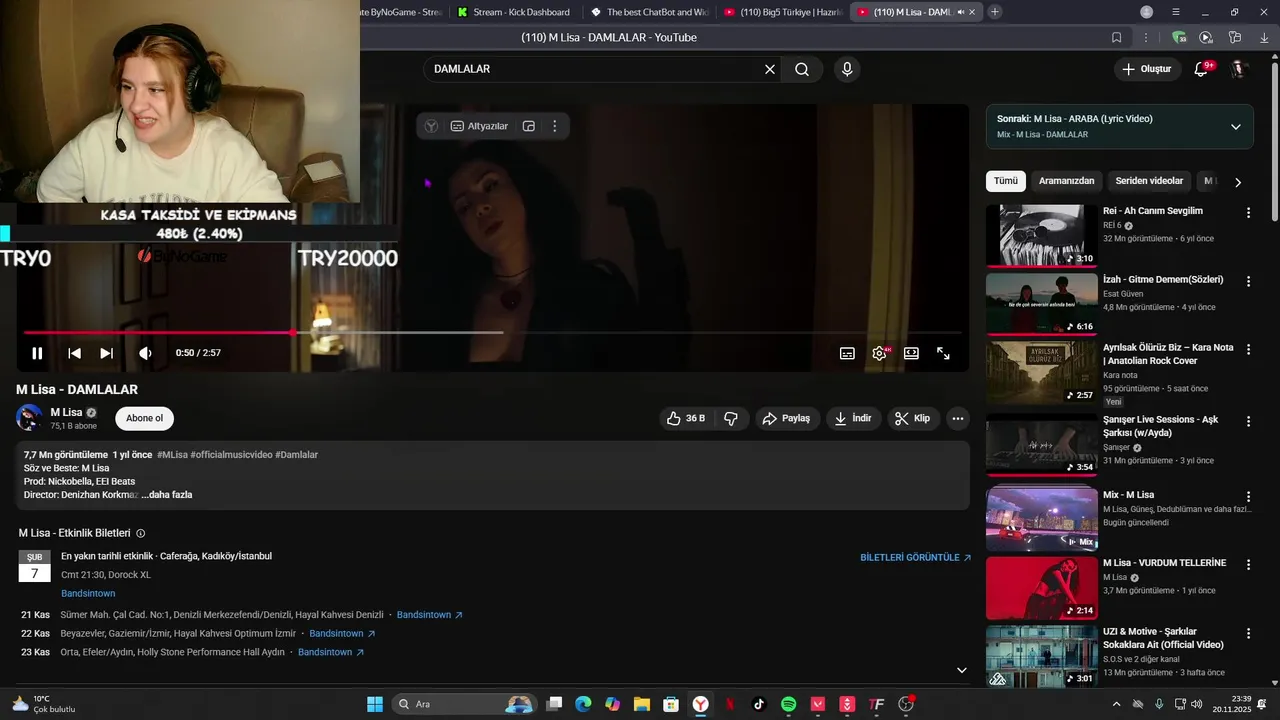The image size is (1280, 720).
Task: Open options for Şanışer Live Sessions
Action: click(x=1248, y=421)
